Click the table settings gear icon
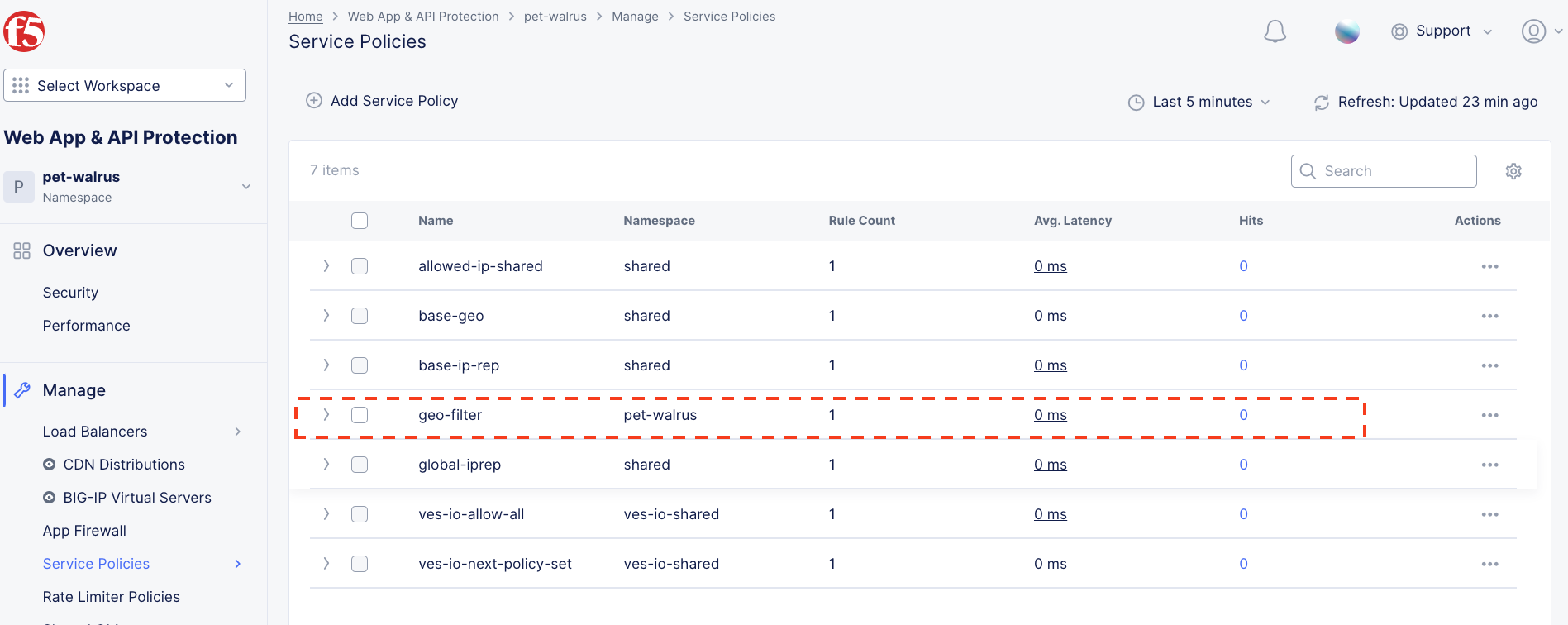This screenshot has width=1568, height=625. pyautogui.click(x=1513, y=171)
